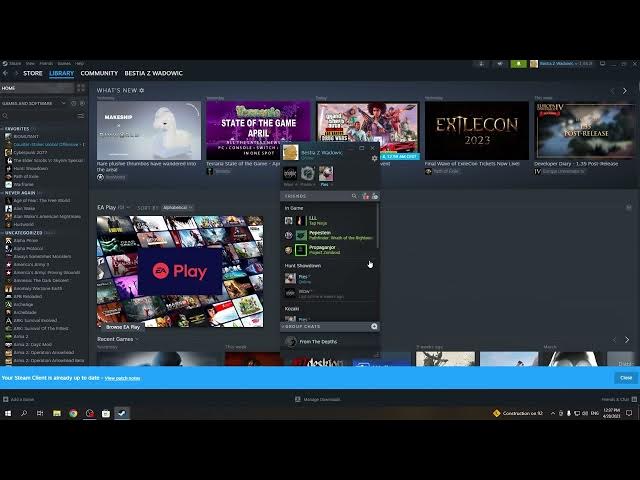Screen dimensions: 640x480
Task: Show previous What's New items arrow
Action: [x=612, y=91]
